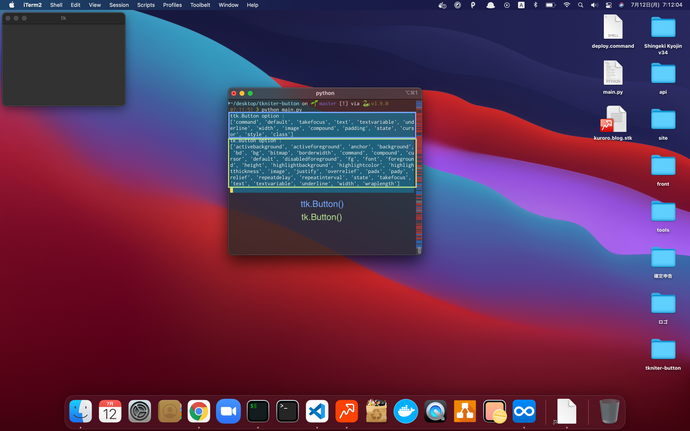Open Zoom from the Dock

[x=228, y=411]
